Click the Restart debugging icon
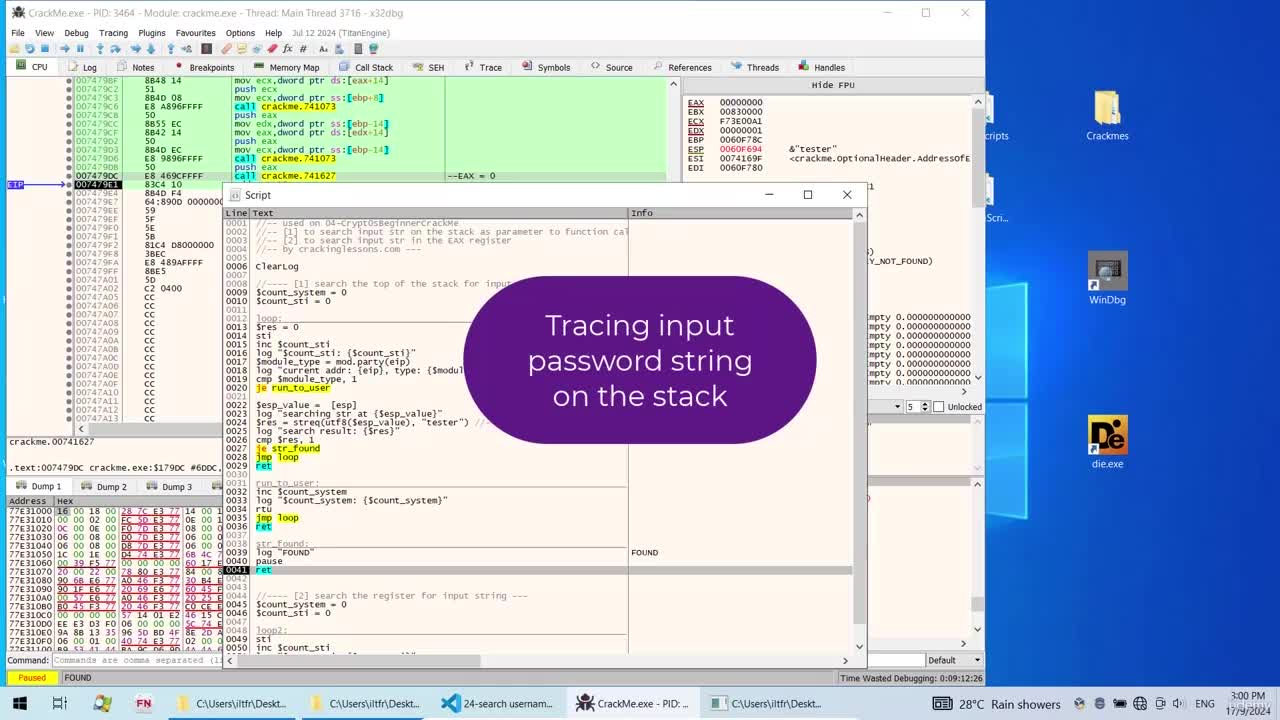 pyautogui.click(x=29, y=48)
